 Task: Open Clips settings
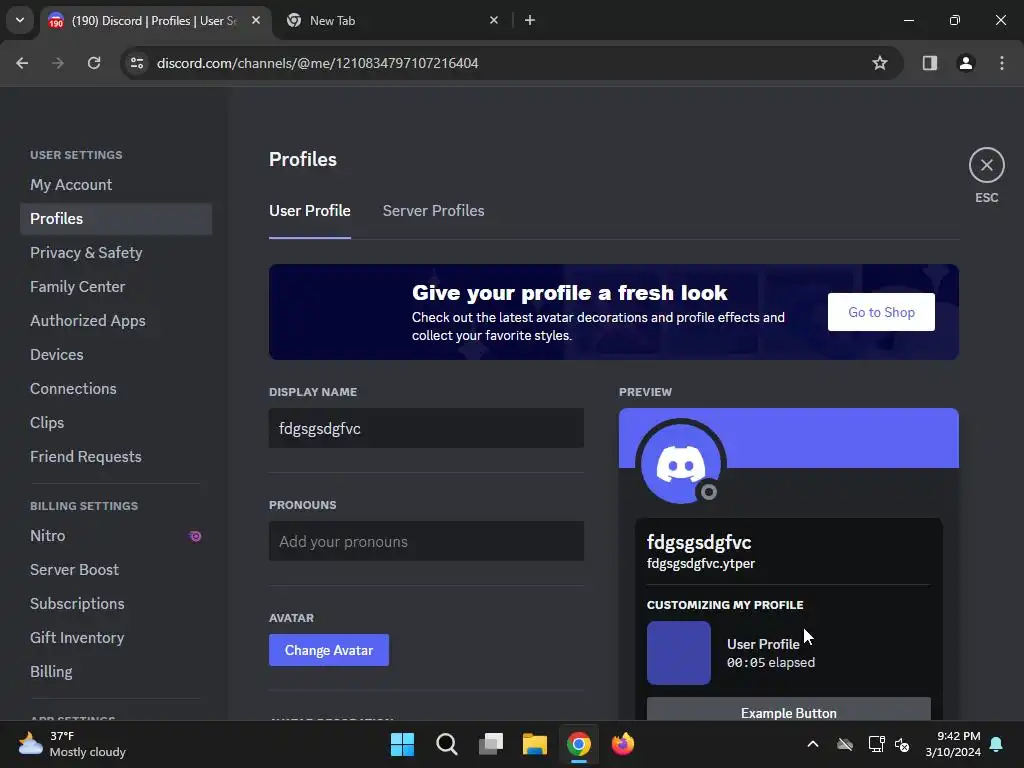(x=116, y=423)
